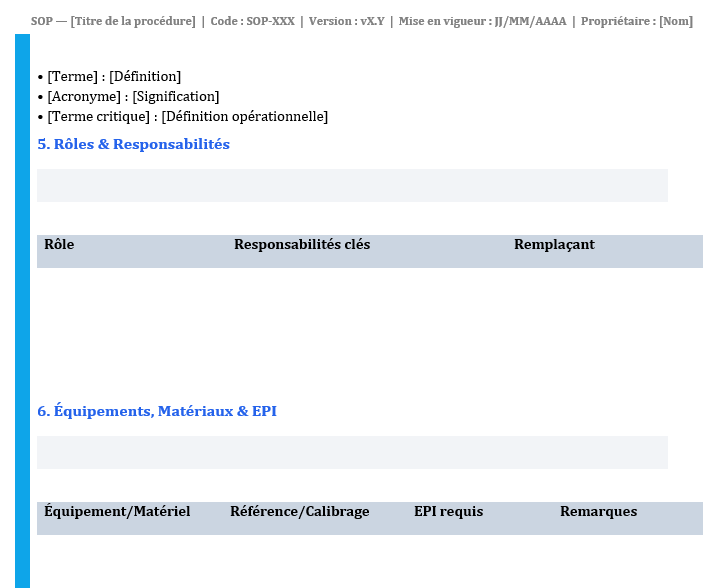Viewport: 723px width, 588px height.
Task: Select the "Rôle" table column header
Action: point(59,245)
